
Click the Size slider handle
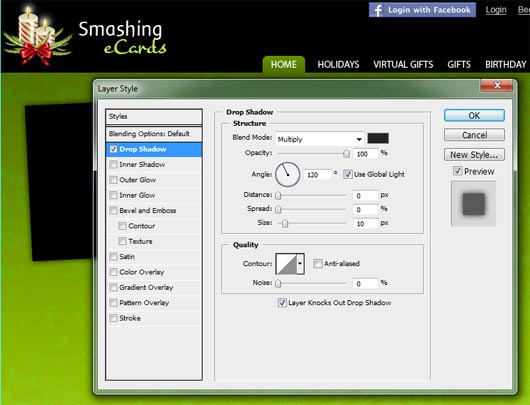coord(285,223)
